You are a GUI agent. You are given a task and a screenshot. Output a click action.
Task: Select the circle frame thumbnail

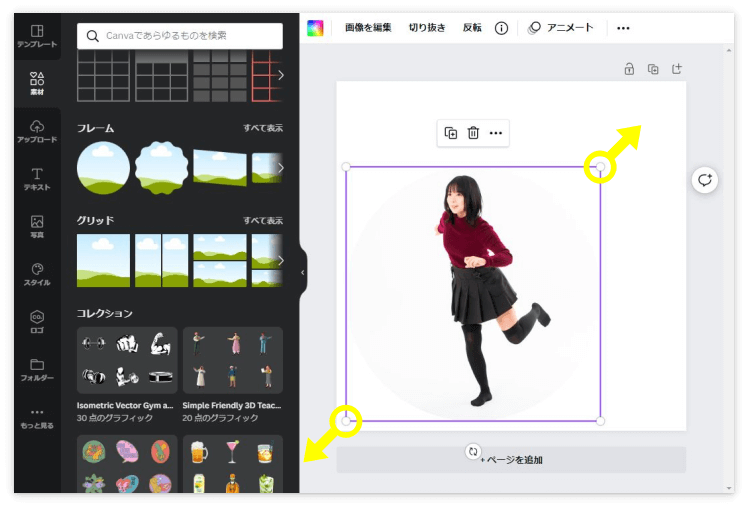[103, 168]
